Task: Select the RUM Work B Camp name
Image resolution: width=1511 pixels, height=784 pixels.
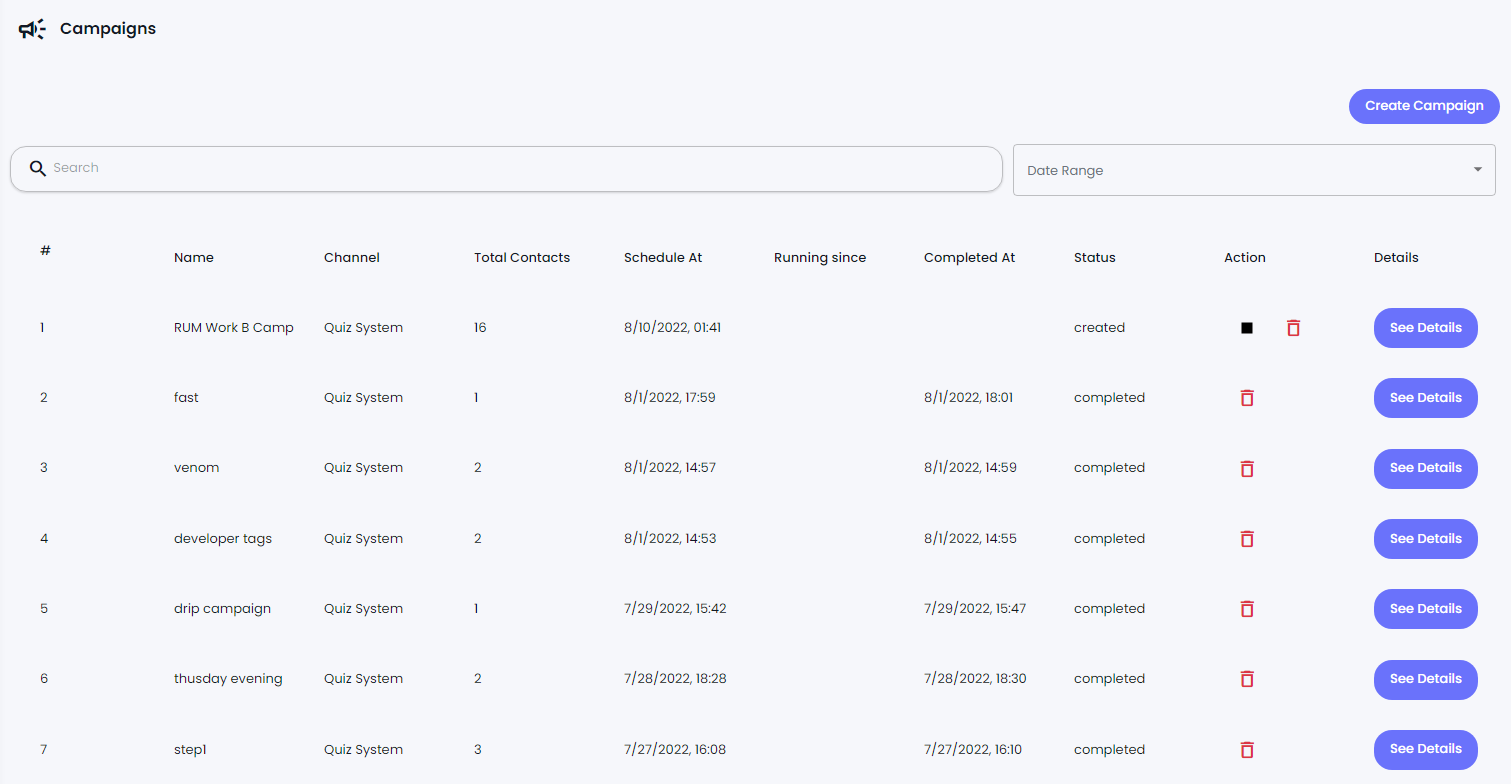Action: click(x=234, y=328)
